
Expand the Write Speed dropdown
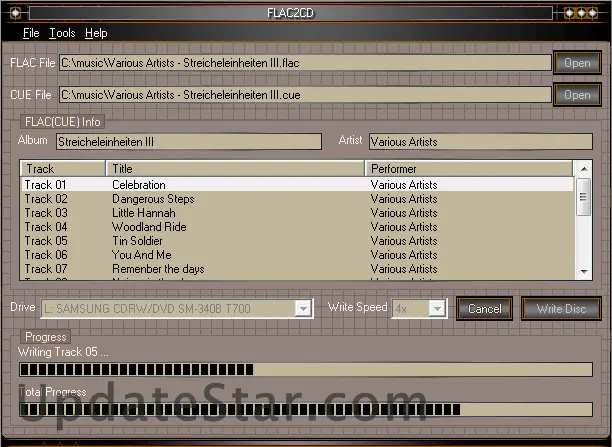(437, 308)
